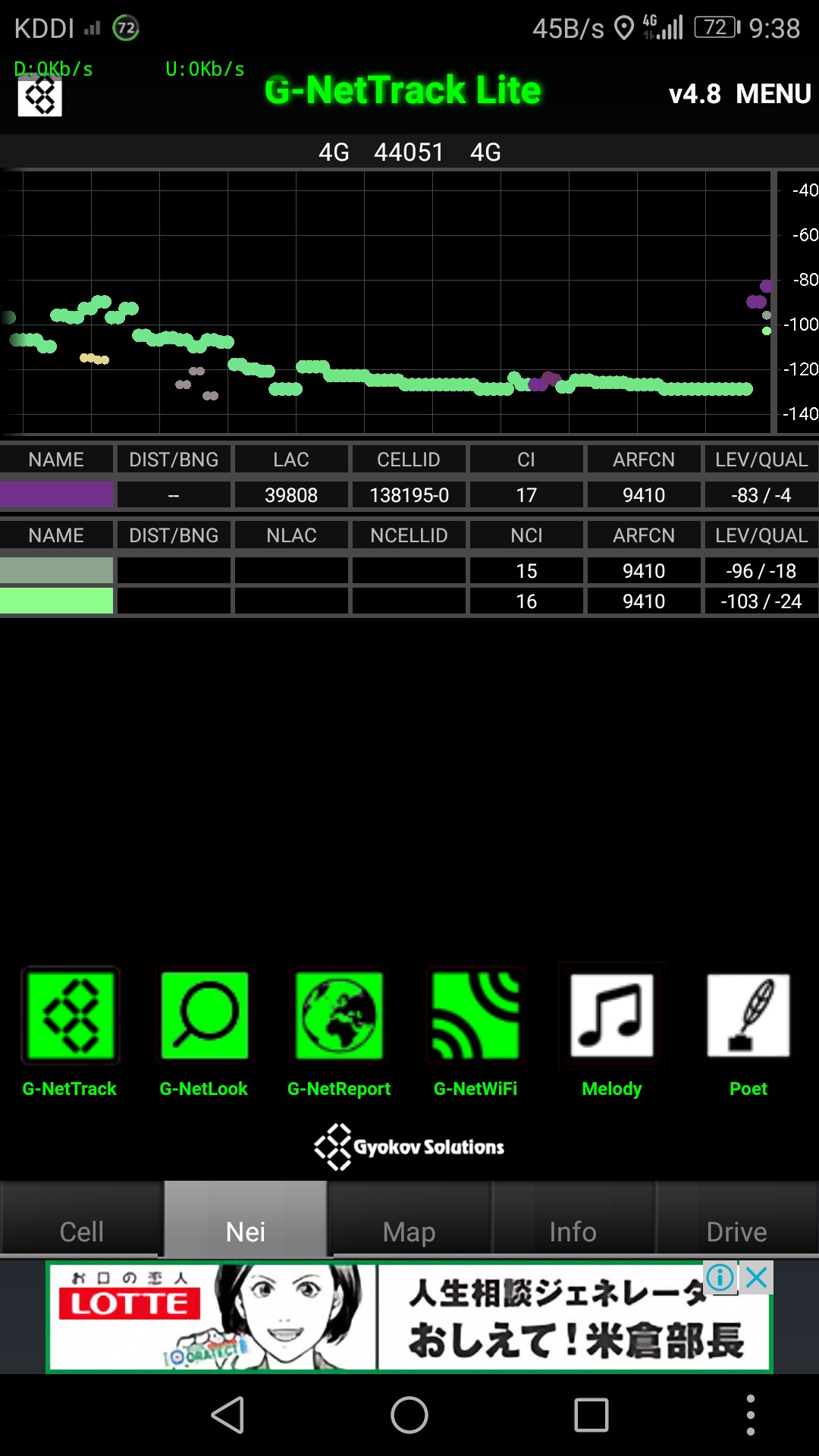Tap the Android home button
The width and height of the screenshot is (819, 1456).
coord(409,1415)
